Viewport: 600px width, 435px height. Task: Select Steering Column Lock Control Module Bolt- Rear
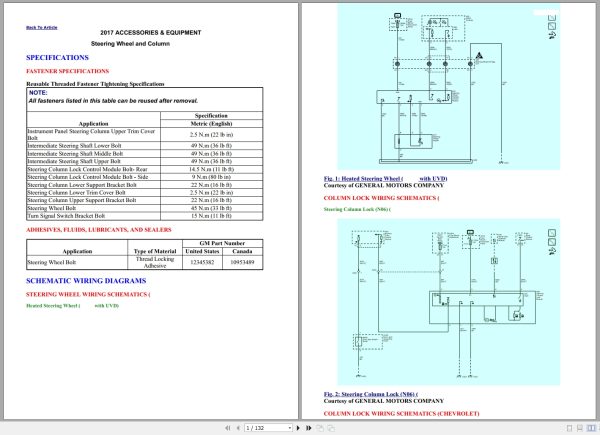(145, 169)
